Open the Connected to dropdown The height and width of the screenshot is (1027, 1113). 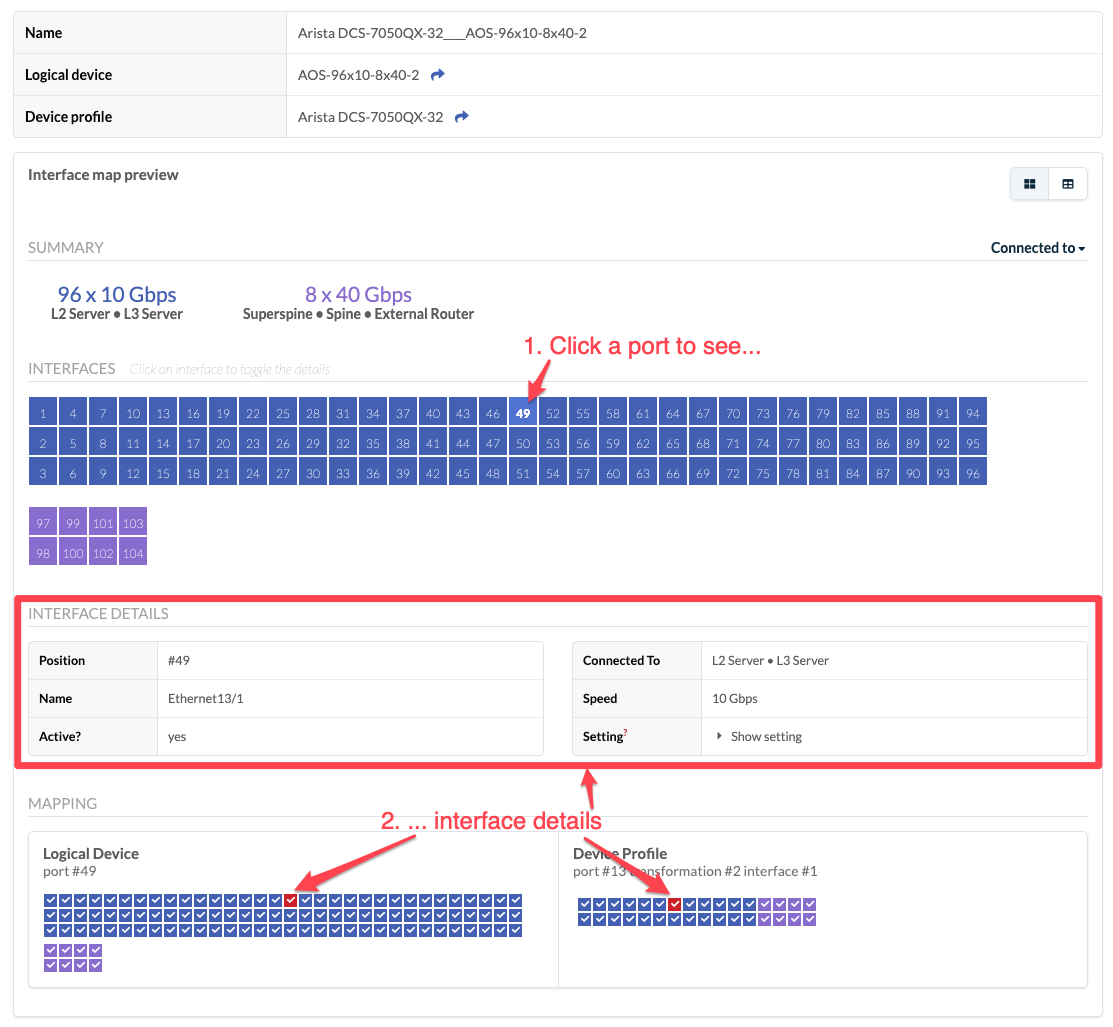[x=1037, y=248]
